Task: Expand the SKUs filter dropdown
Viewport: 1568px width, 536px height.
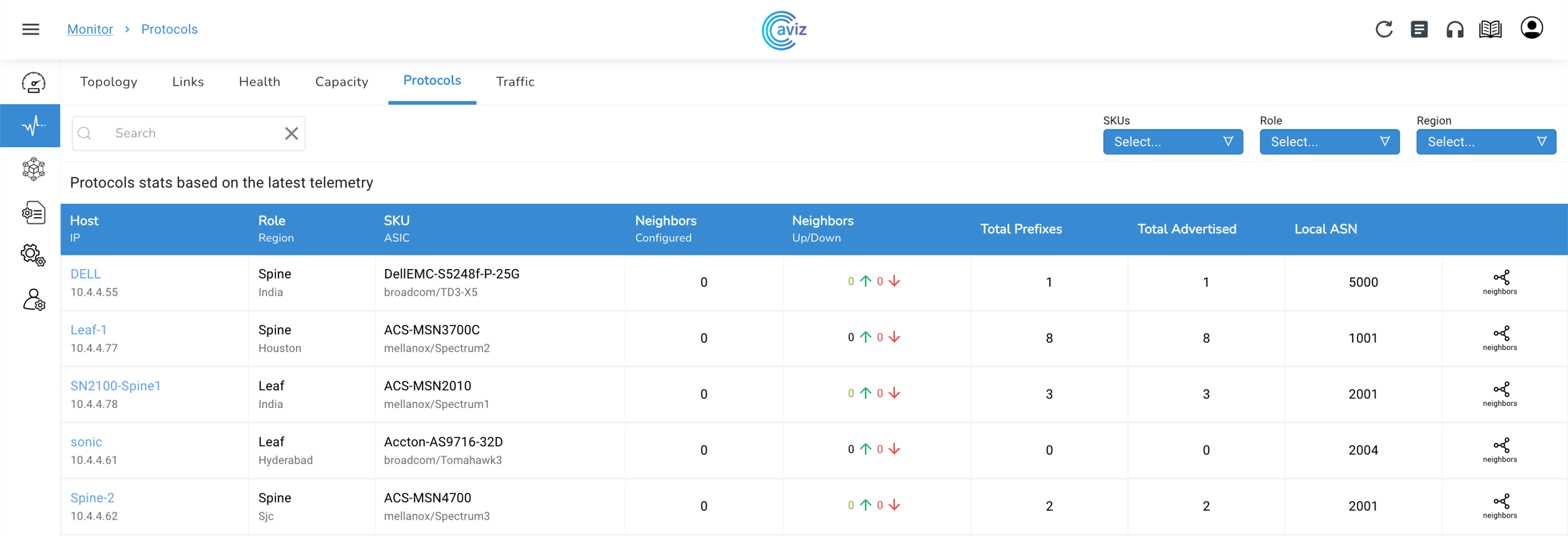Action: [1173, 142]
